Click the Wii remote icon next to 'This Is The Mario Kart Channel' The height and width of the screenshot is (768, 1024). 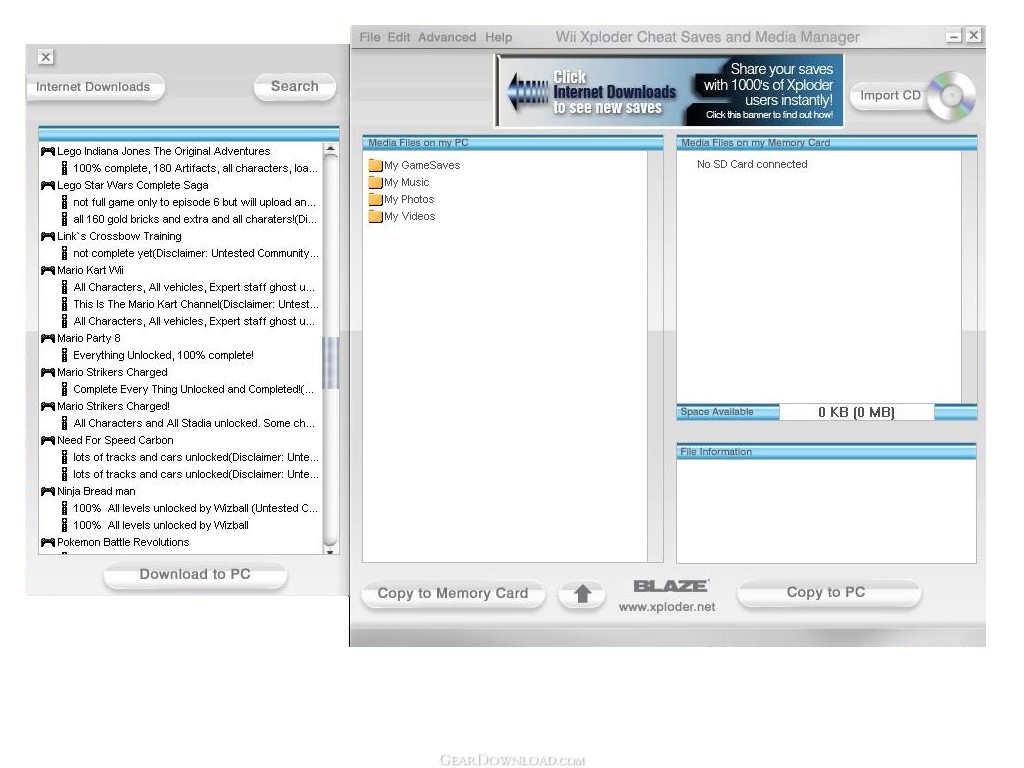pos(64,304)
